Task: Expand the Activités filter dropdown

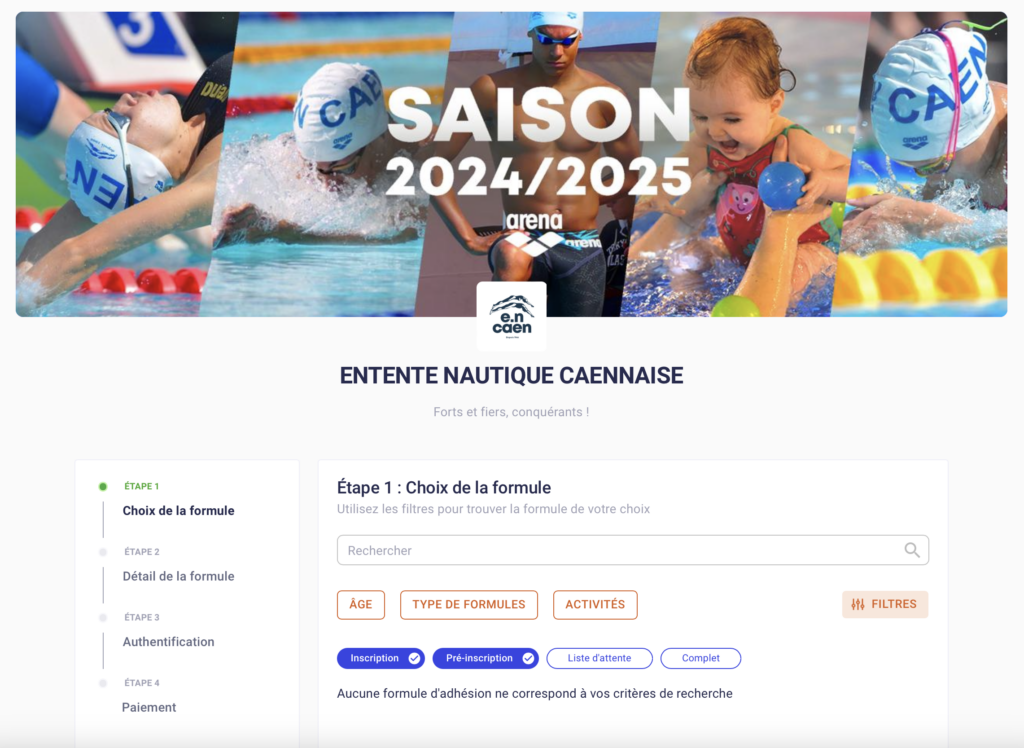Action: [x=595, y=604]
